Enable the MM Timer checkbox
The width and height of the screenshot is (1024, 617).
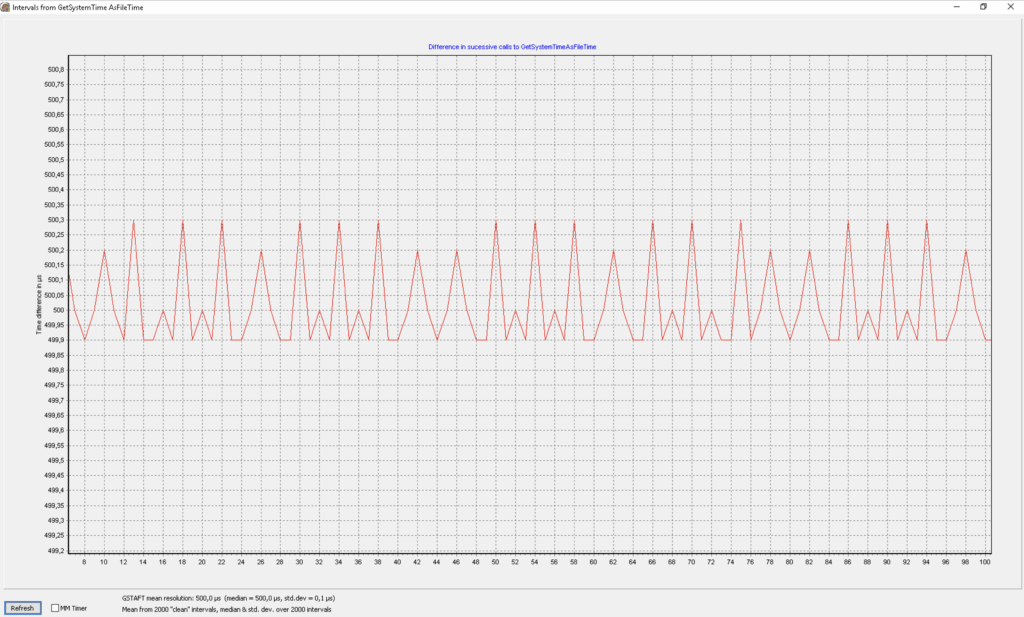click(x=55, y=608)
